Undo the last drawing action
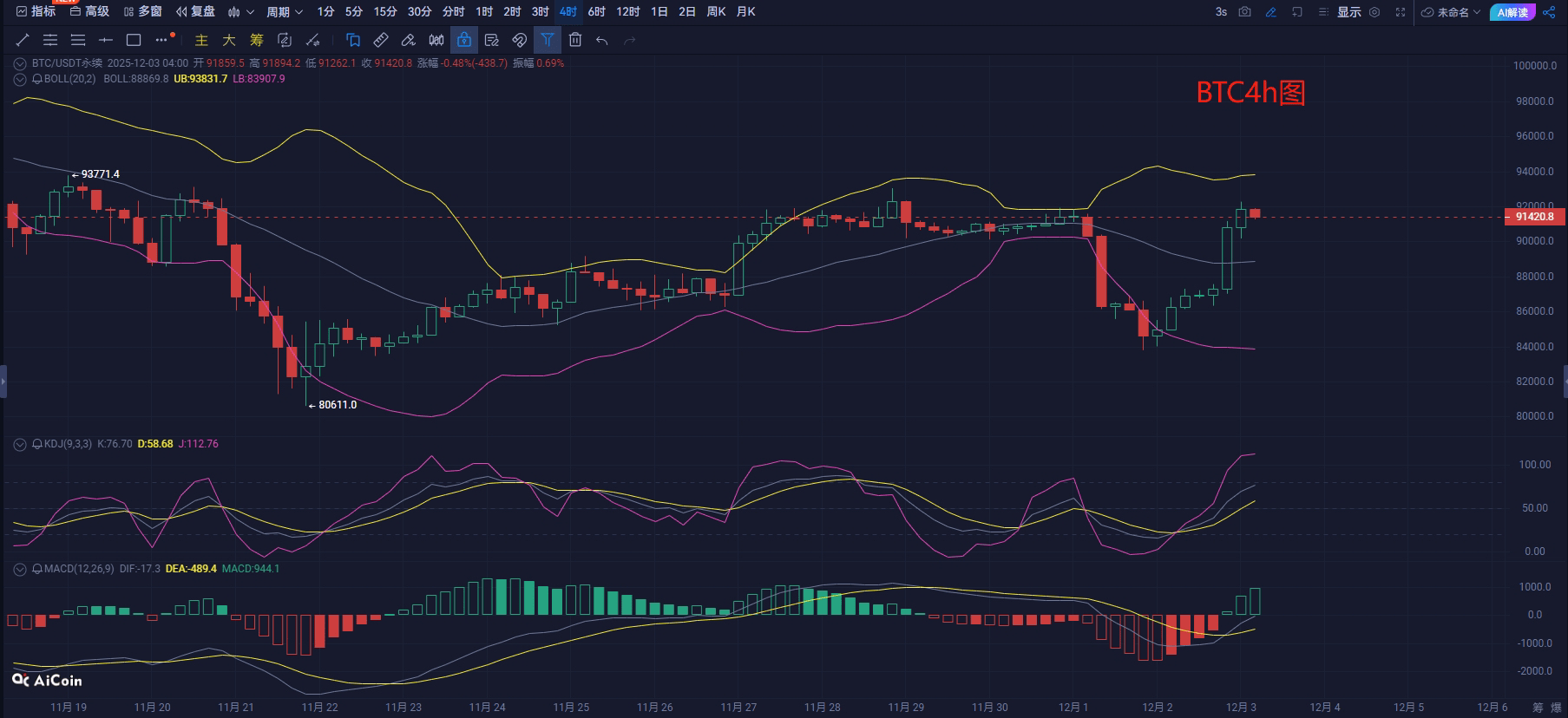Image resolution: width=1568 pixels, height=718 pixels. [602, 40]
